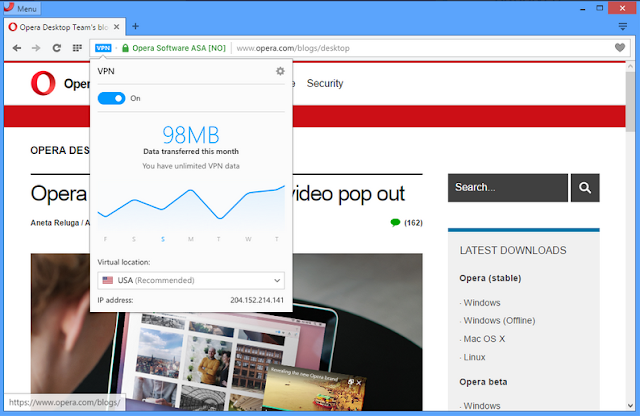Open Mac OS X download link
This screenshot has height=416, width=640.
pos(484,339)
